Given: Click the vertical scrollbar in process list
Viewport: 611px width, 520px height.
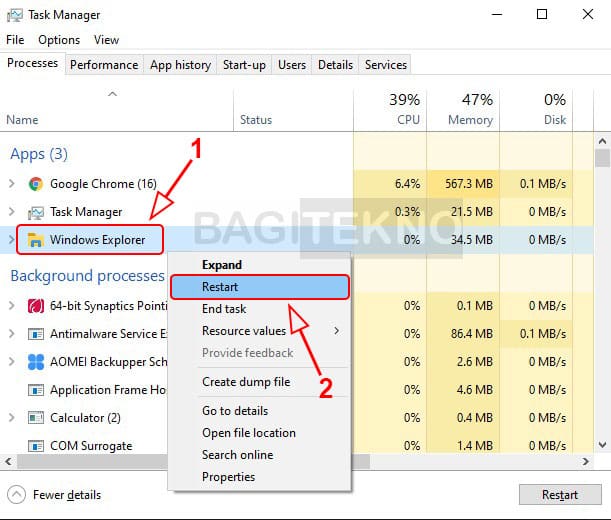Looking at the screenshot, I should (x=602, y=300).
